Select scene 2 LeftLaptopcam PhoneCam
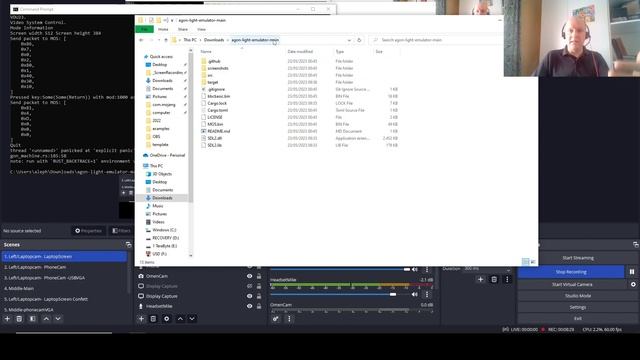 point(64,267)
